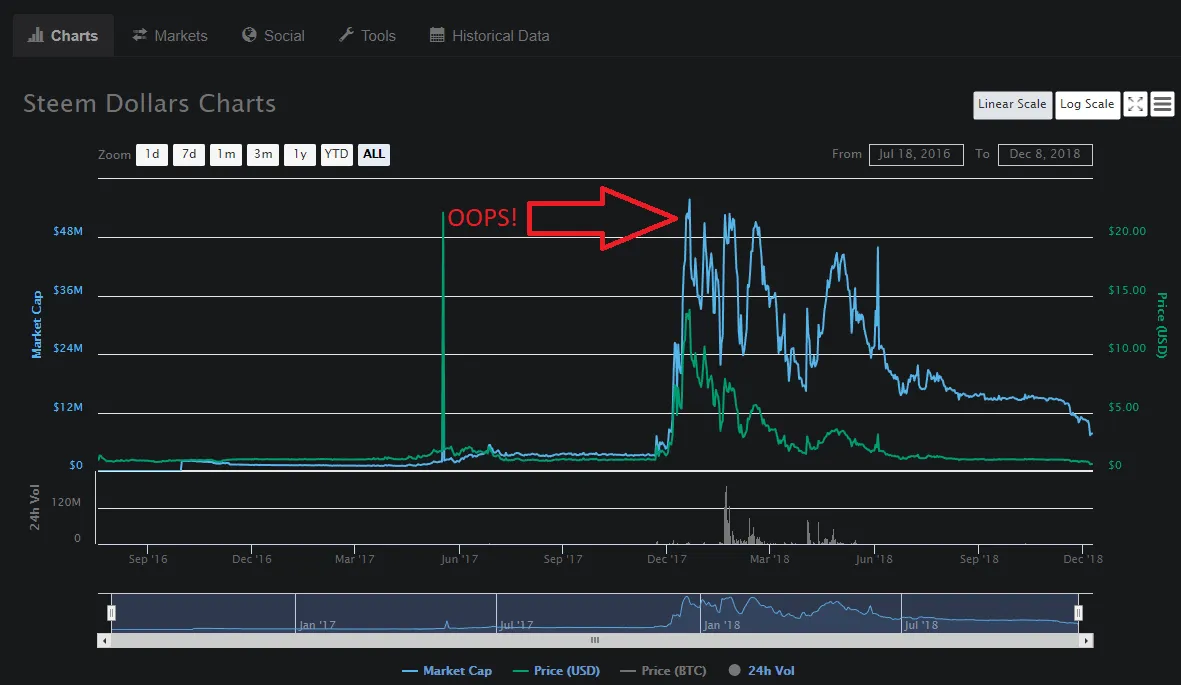The image size is (1181, 685).
Task: Click the bar chart icon on Charts tab
Action: click(x=35, y=35)
